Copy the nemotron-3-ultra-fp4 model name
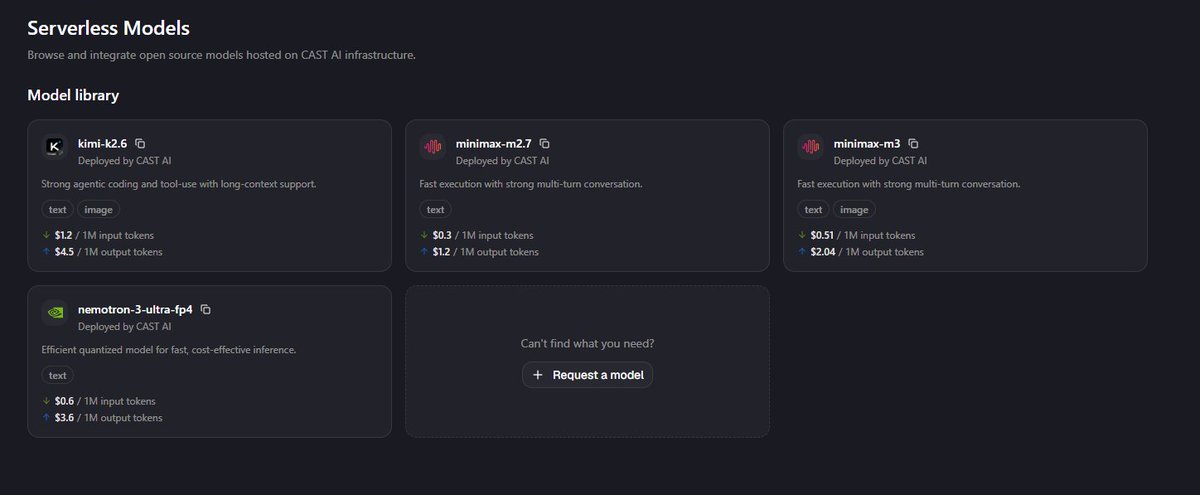1200x495 pixels. [x=206, y=310]
